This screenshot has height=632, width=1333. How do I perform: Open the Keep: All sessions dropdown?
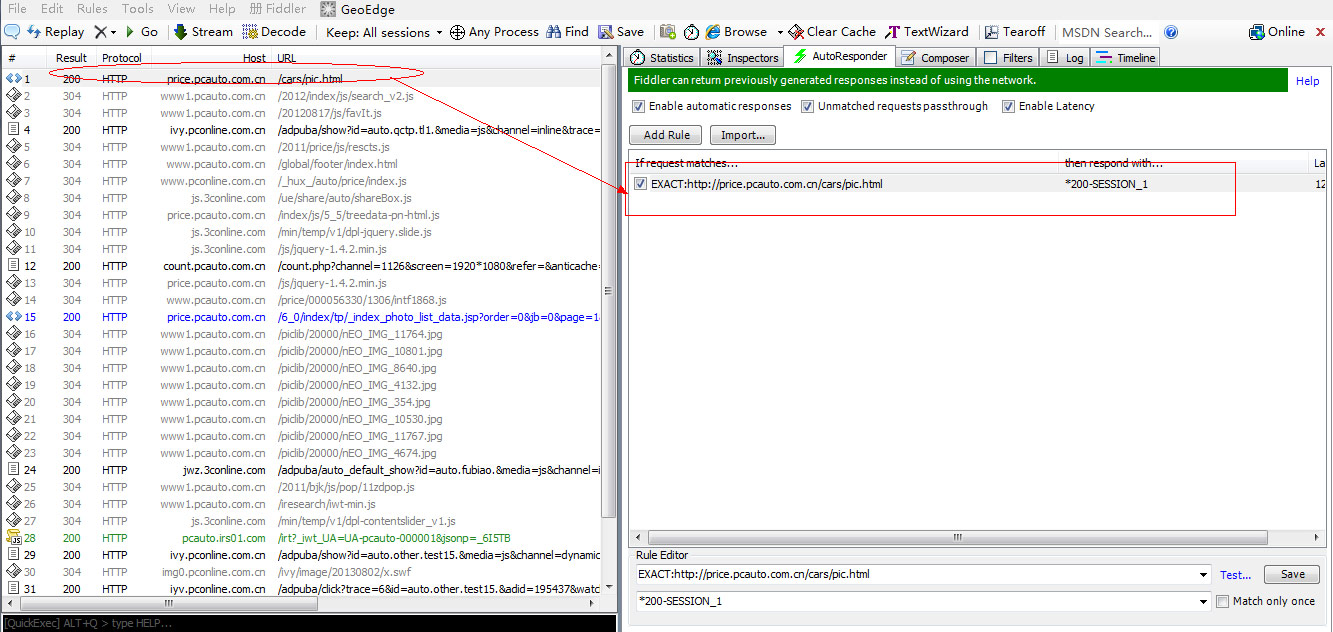coord(384,32)
